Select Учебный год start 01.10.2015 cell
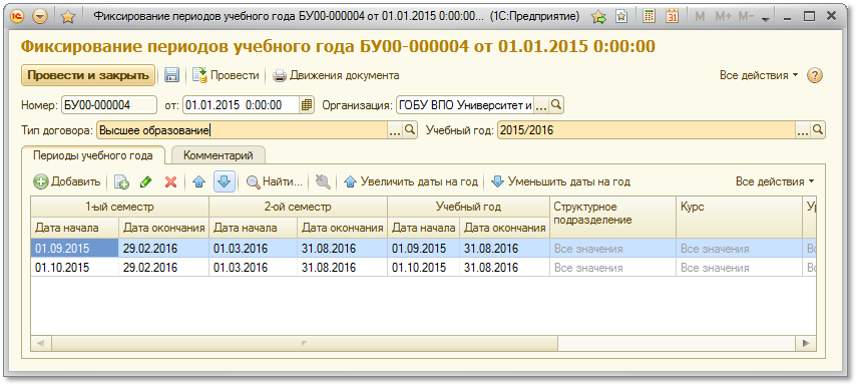Image resolution: width=858 pixels, height=387 pixels. (x=424, y=268)
